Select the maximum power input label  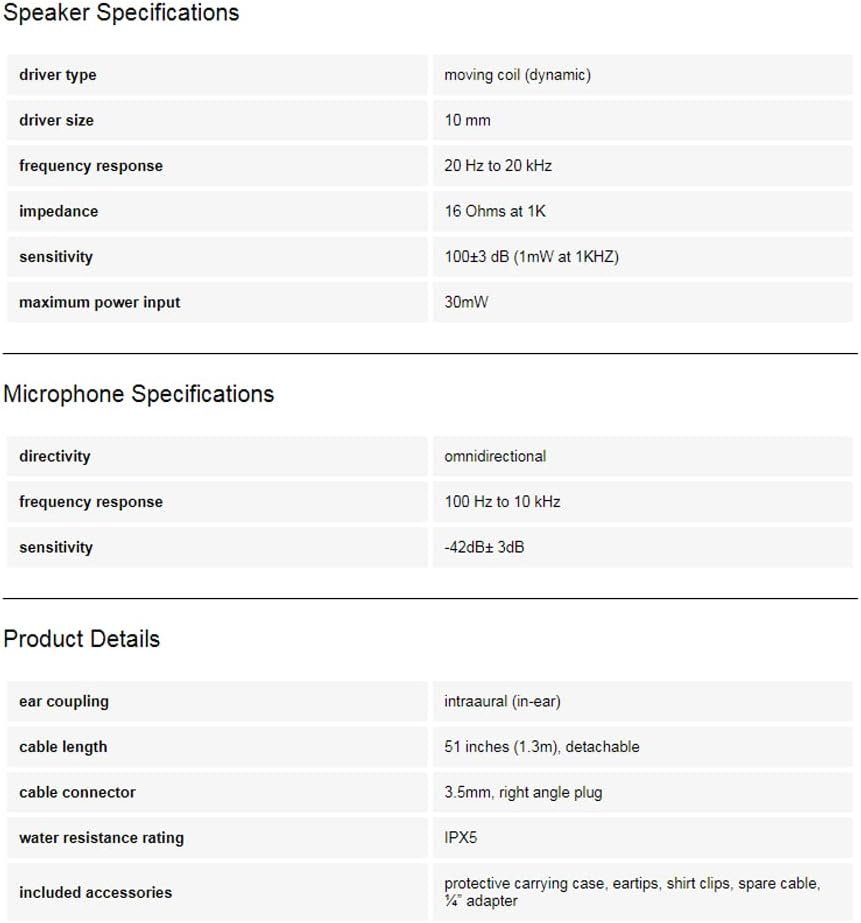tap(99, 302)
